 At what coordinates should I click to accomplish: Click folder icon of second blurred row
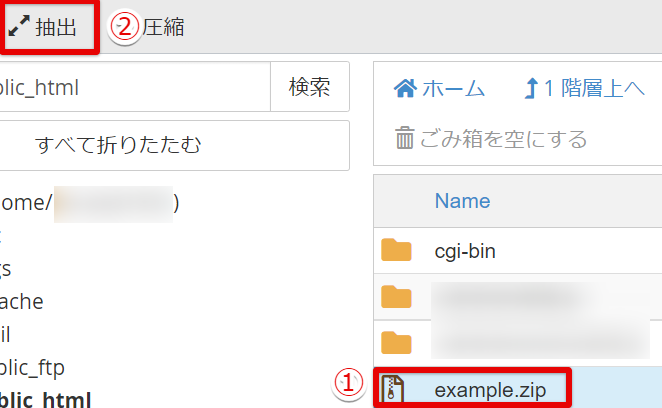click(396, 343)
